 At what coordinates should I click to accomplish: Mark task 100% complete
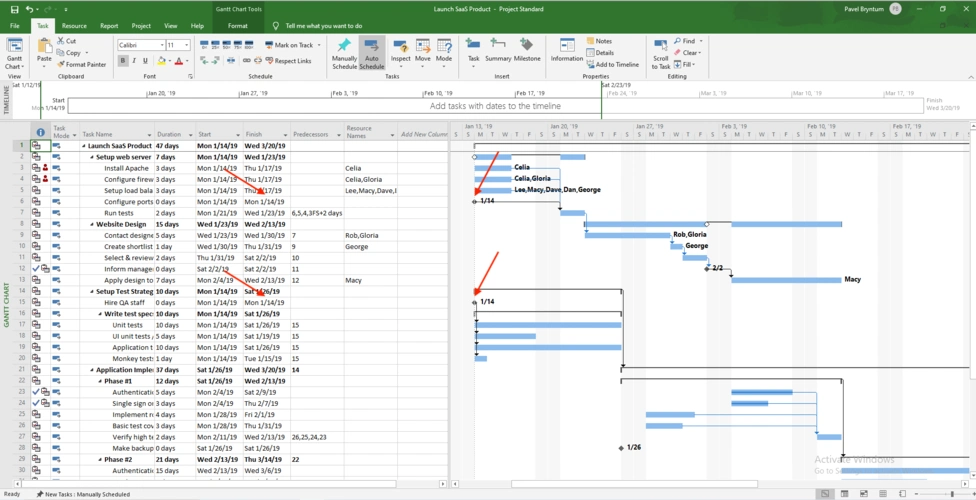pyautogui.click(x=249, y=45)
